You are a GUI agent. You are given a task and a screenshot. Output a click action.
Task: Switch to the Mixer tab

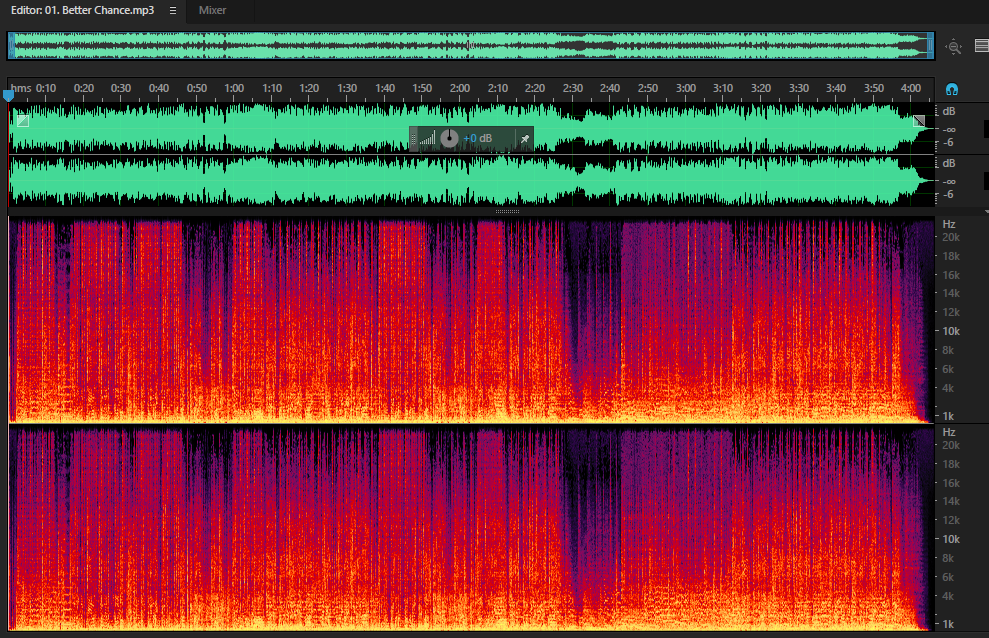212,10
